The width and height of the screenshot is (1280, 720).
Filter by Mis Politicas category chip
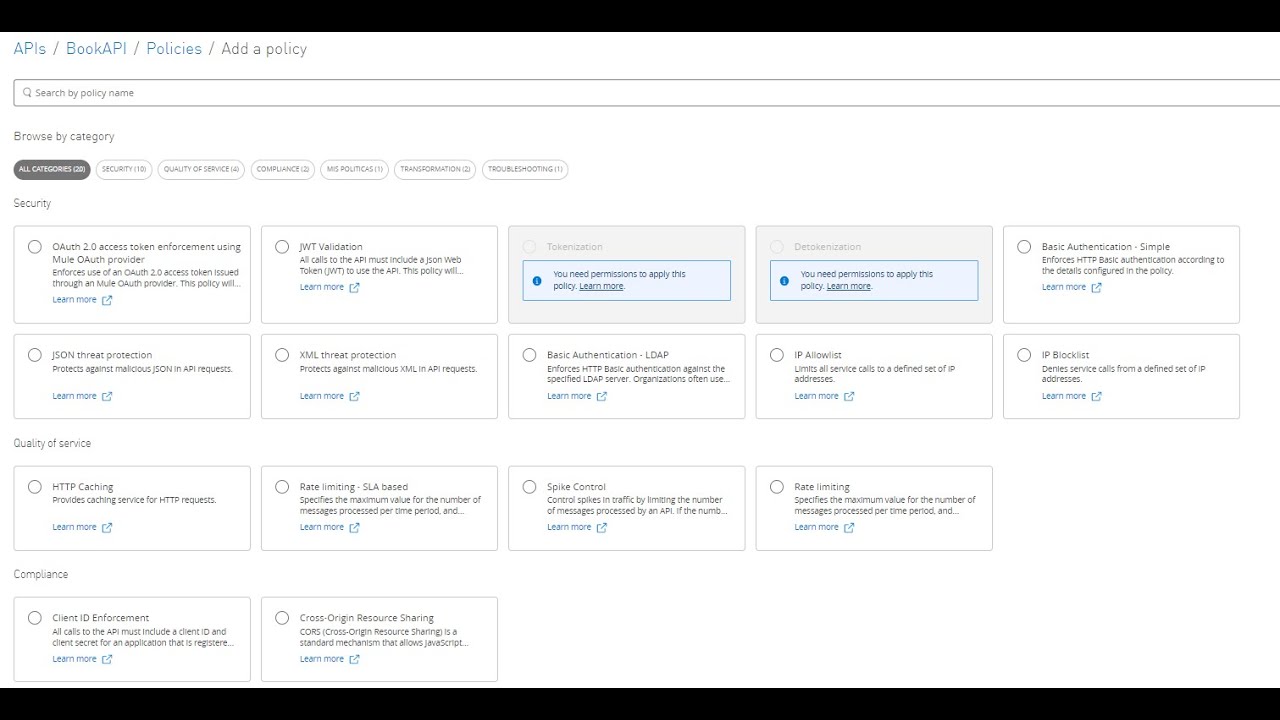click(354, 169)
